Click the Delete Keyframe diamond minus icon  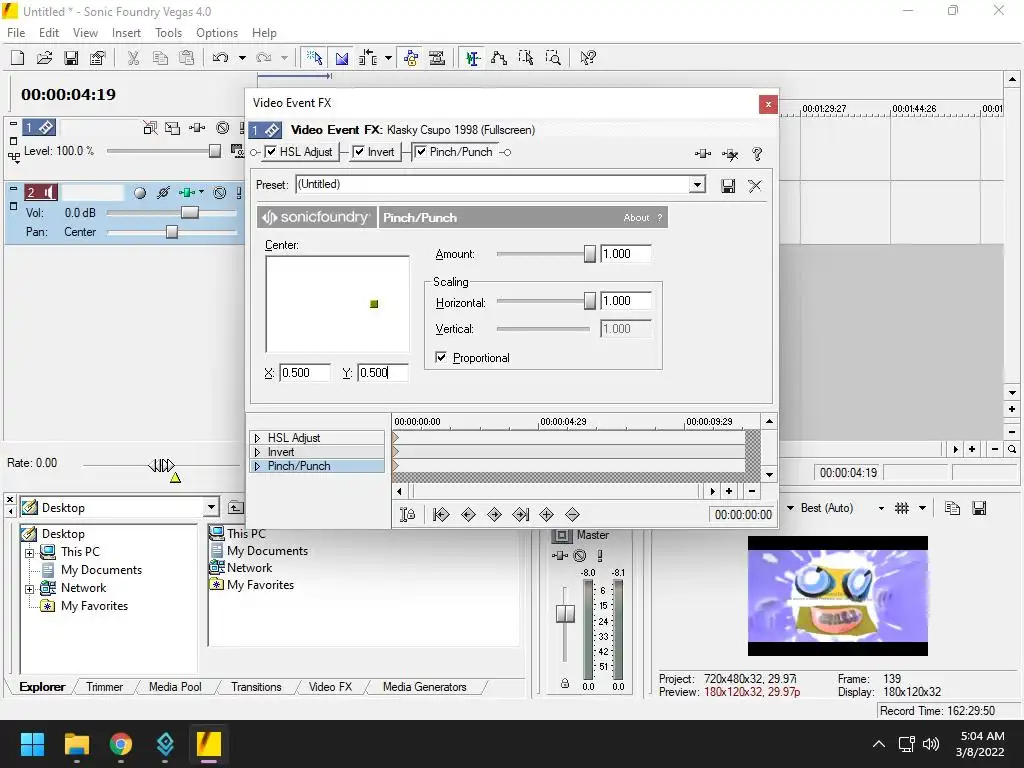click(x=573, y=515)
